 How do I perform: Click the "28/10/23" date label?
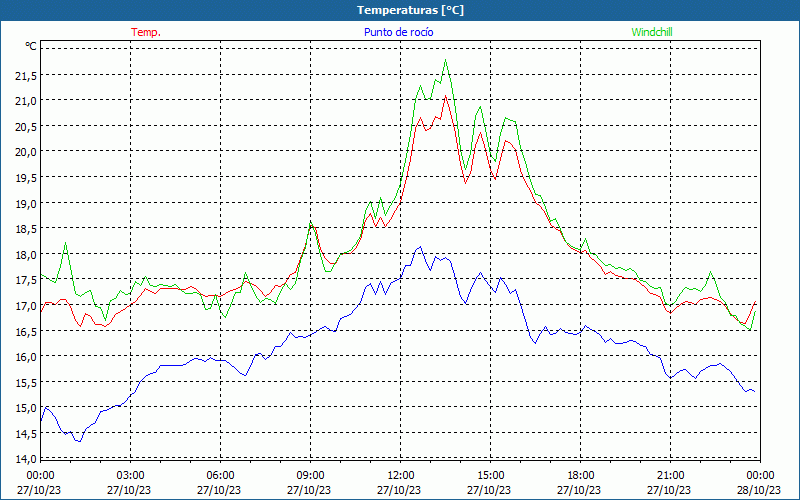[759, 490]
